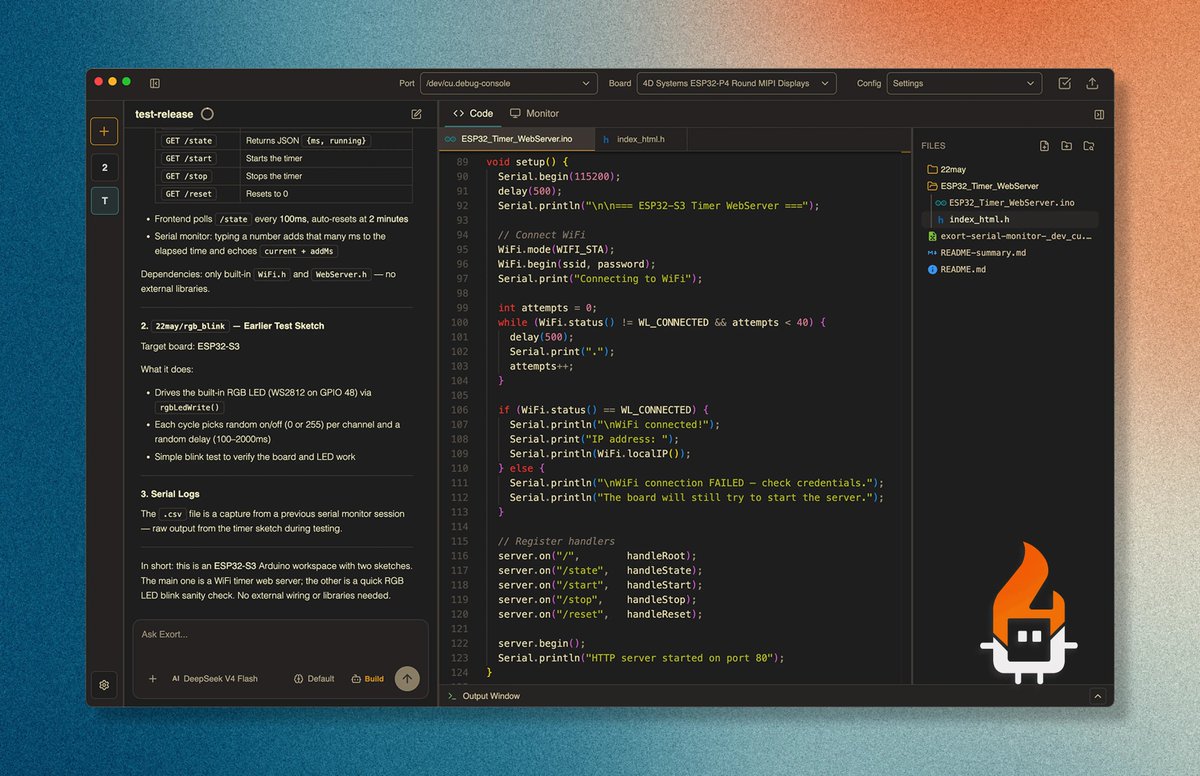Click code line 89 void setup()
The height and width of the screenshot is (776, 1200).
(527, 161)
